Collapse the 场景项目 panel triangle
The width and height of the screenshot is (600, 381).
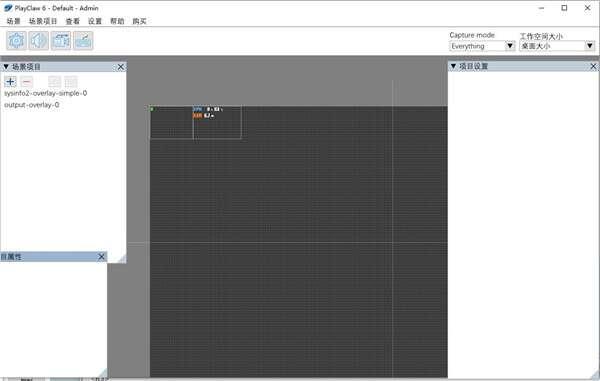tap(6, 67)
